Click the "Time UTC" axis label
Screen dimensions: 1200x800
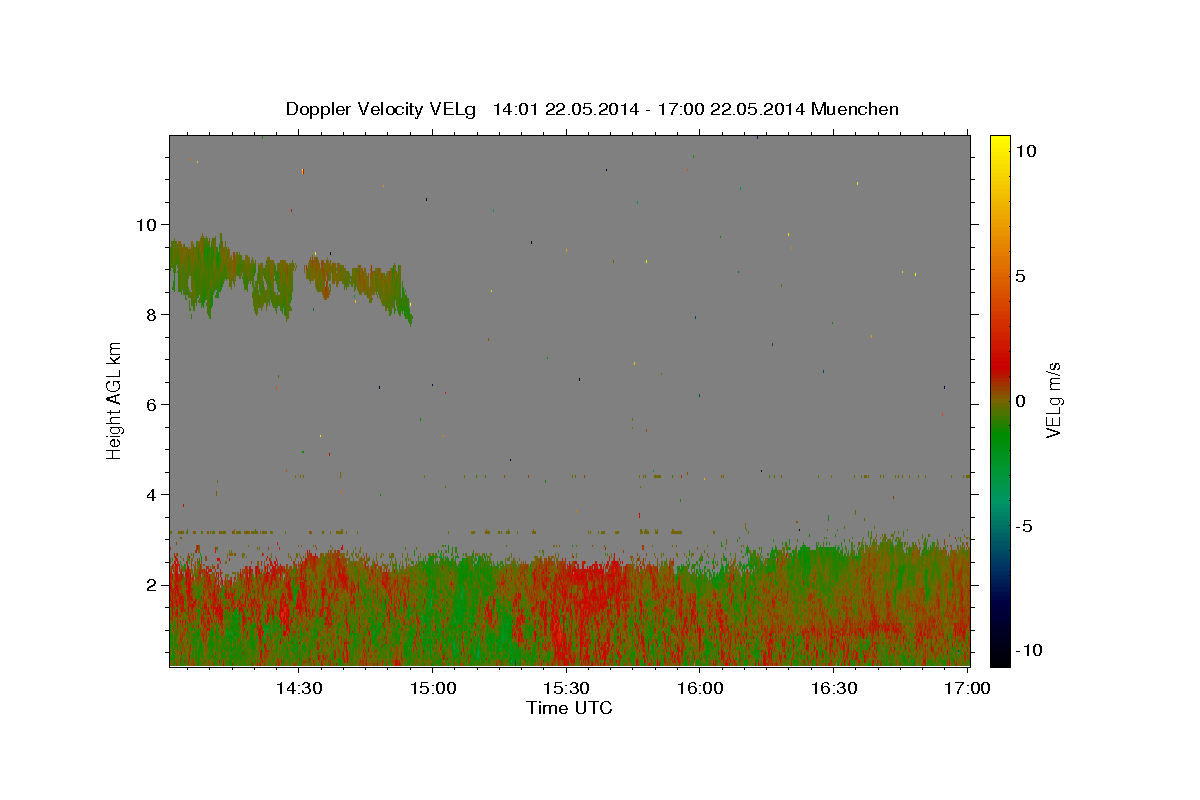click(x=569, y=708)
